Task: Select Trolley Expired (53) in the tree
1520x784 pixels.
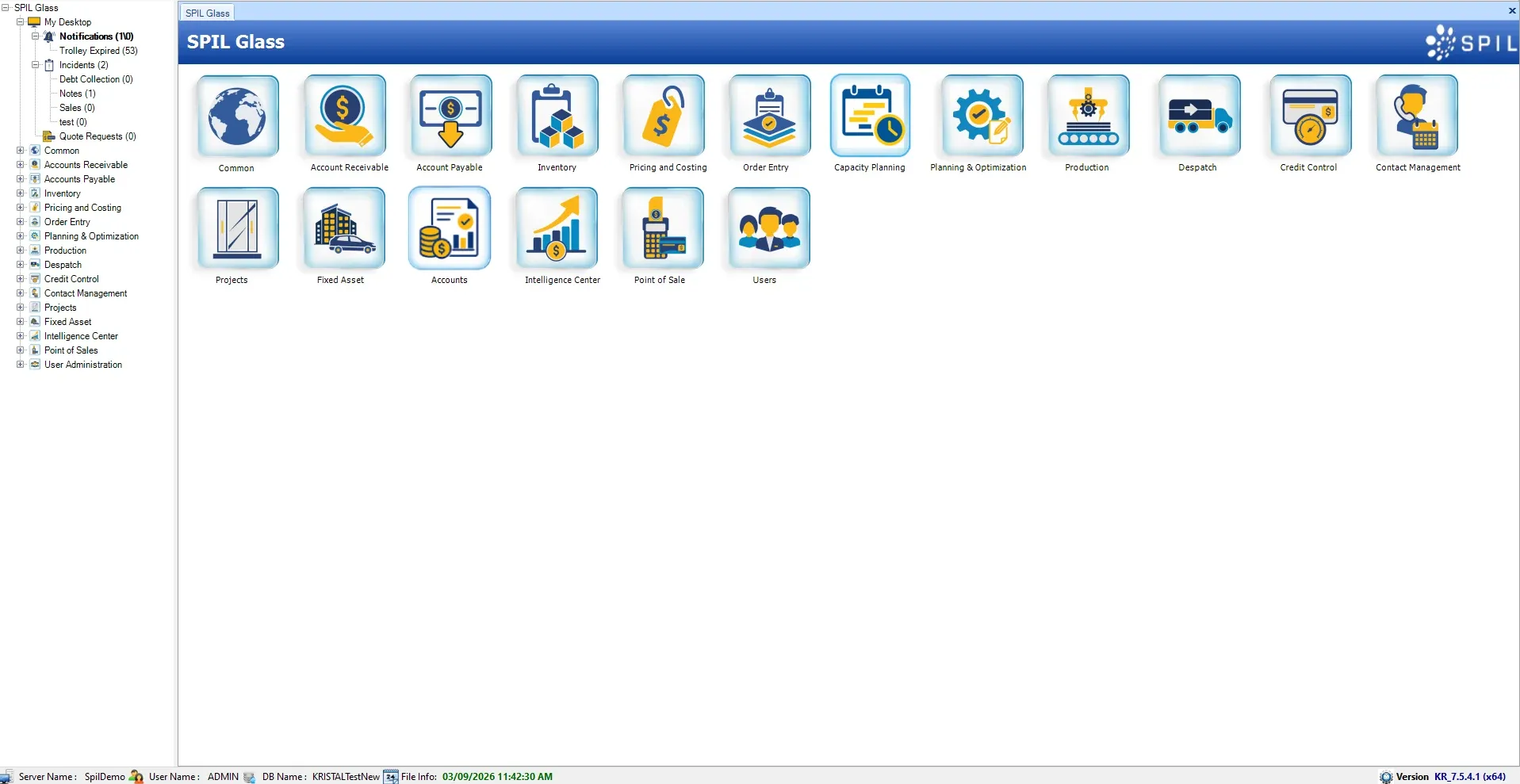Action: (x=98, y=51)
